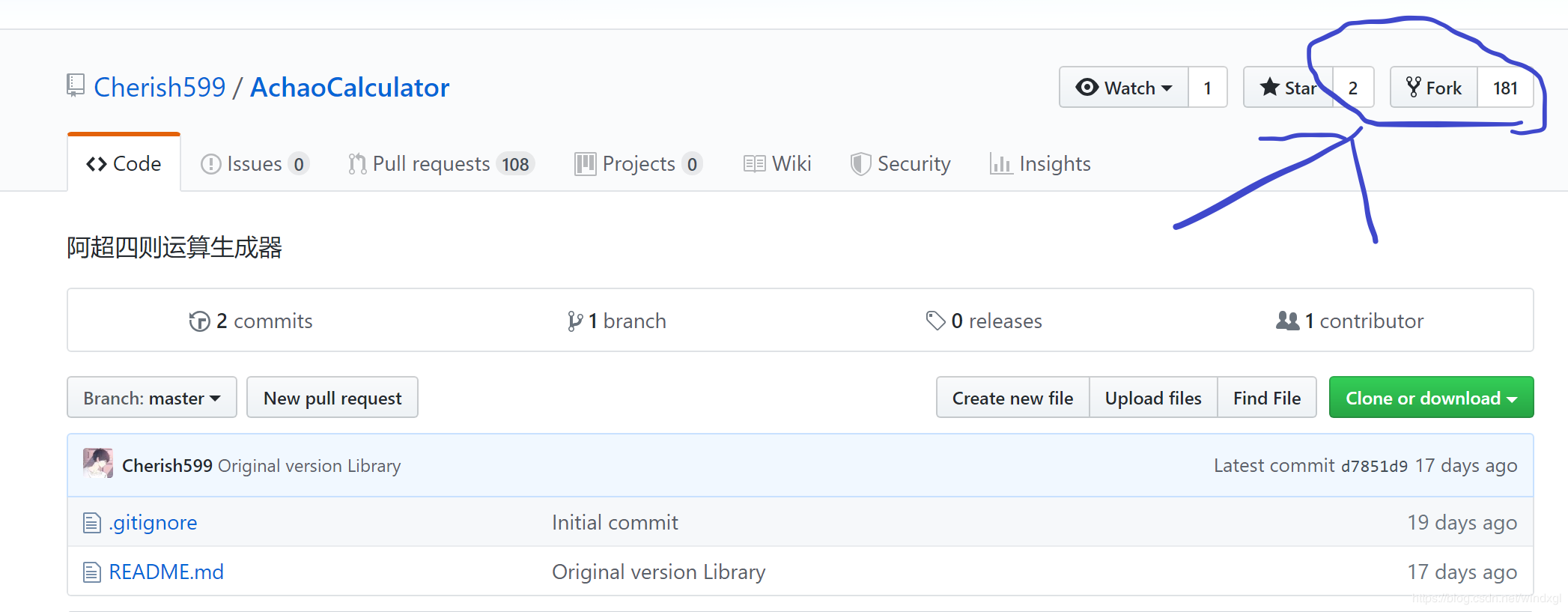Viewport: 1568px width, 612px height.
Task: Click the Code tab brackets icon
Action: pos(97,164)
